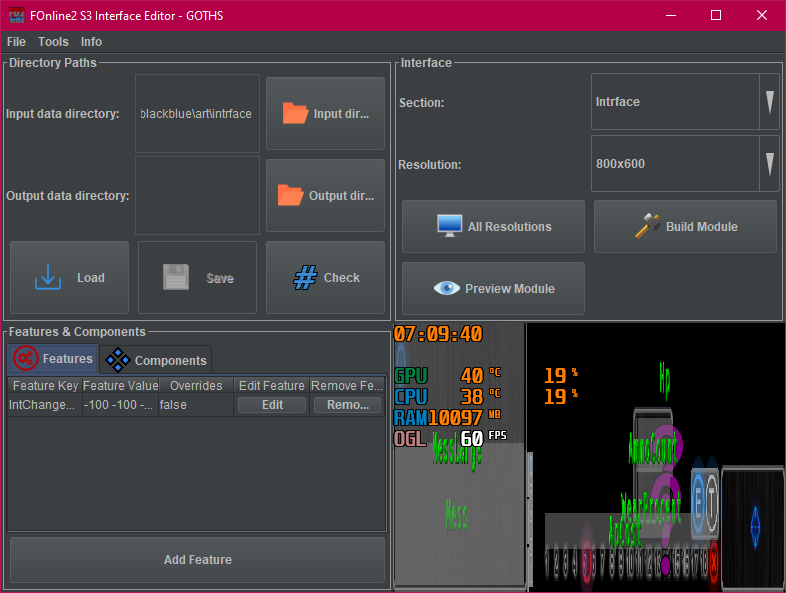
Task: Expand the Resolution dropdown arrow
Action: (769, 163)
